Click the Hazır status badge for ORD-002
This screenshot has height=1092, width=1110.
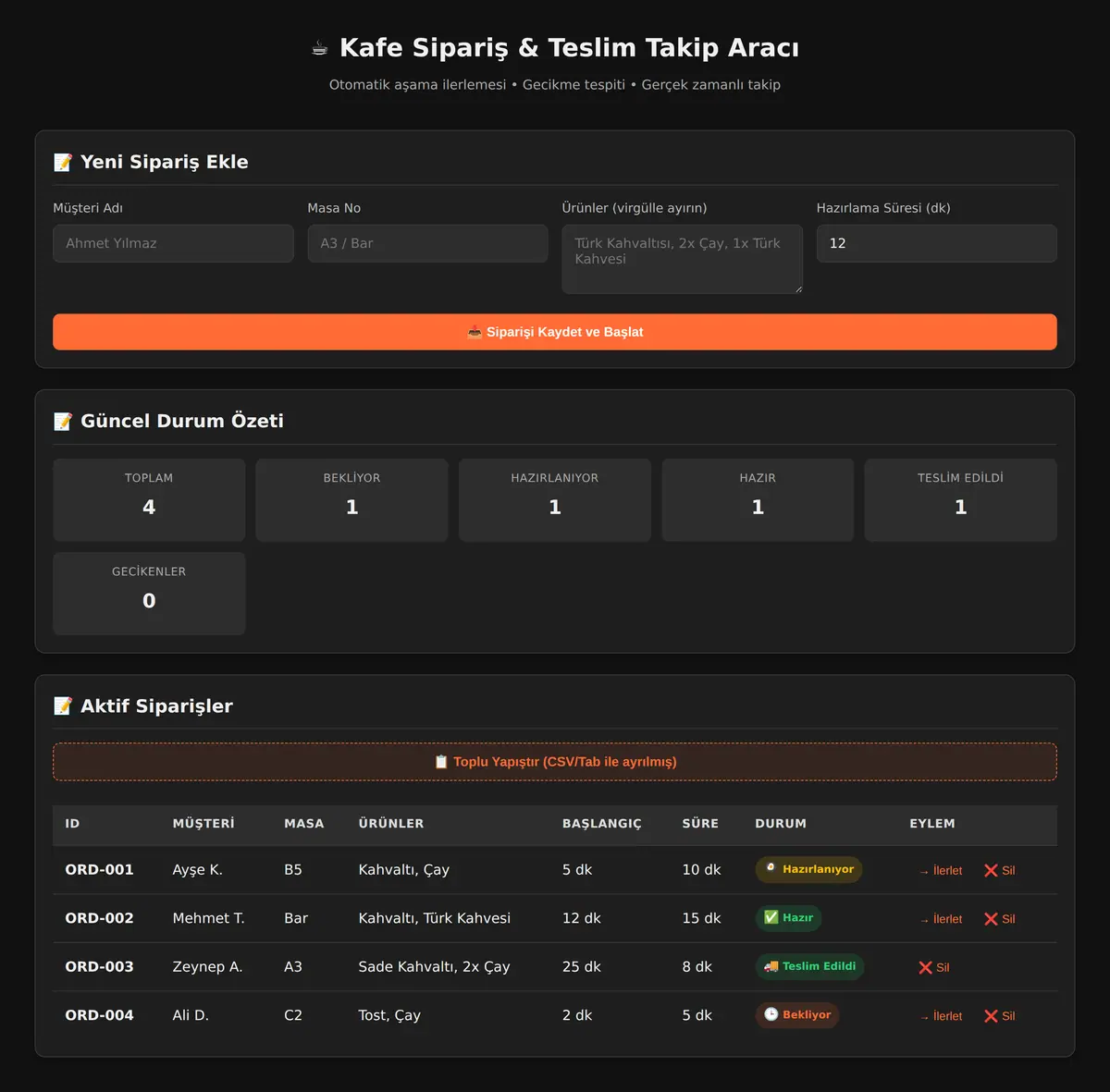coord(788,918)
